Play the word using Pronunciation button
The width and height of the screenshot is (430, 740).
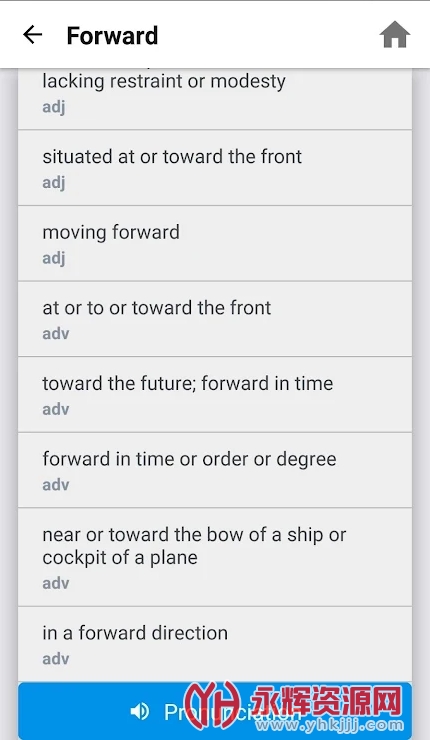coord(215,711)
